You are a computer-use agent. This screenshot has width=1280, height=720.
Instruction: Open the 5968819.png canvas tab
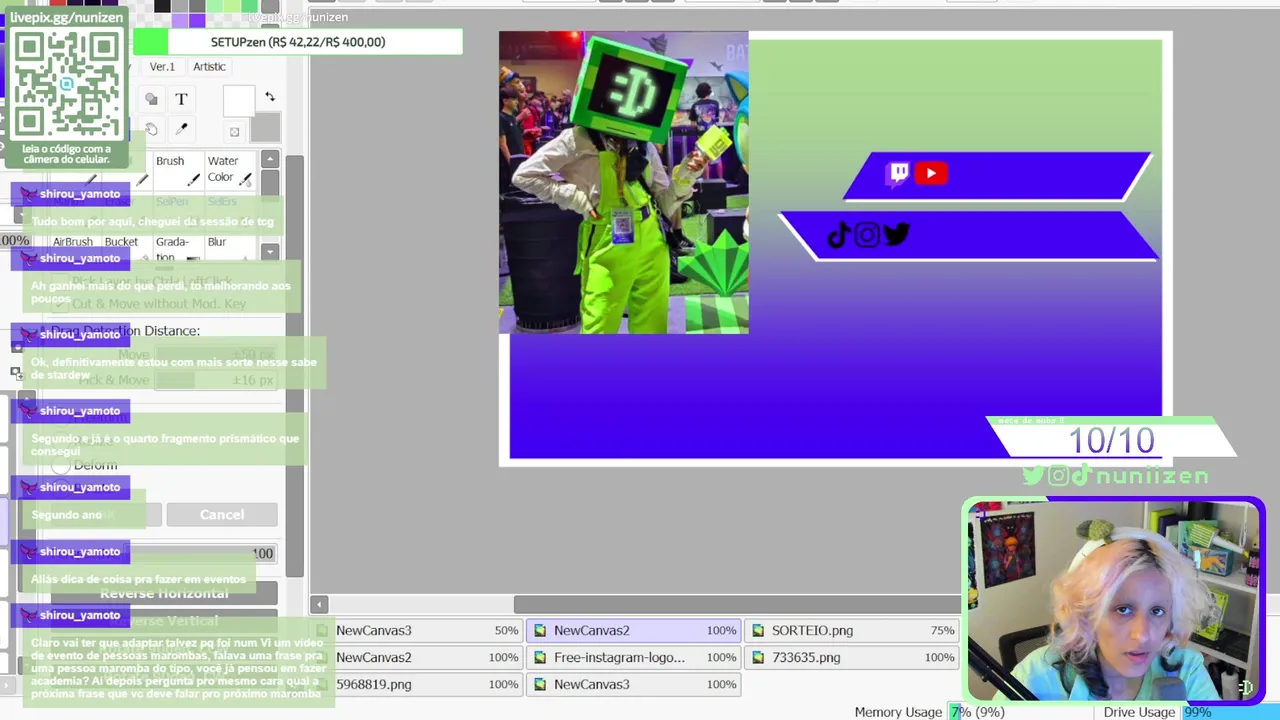(x=419, y=685)
